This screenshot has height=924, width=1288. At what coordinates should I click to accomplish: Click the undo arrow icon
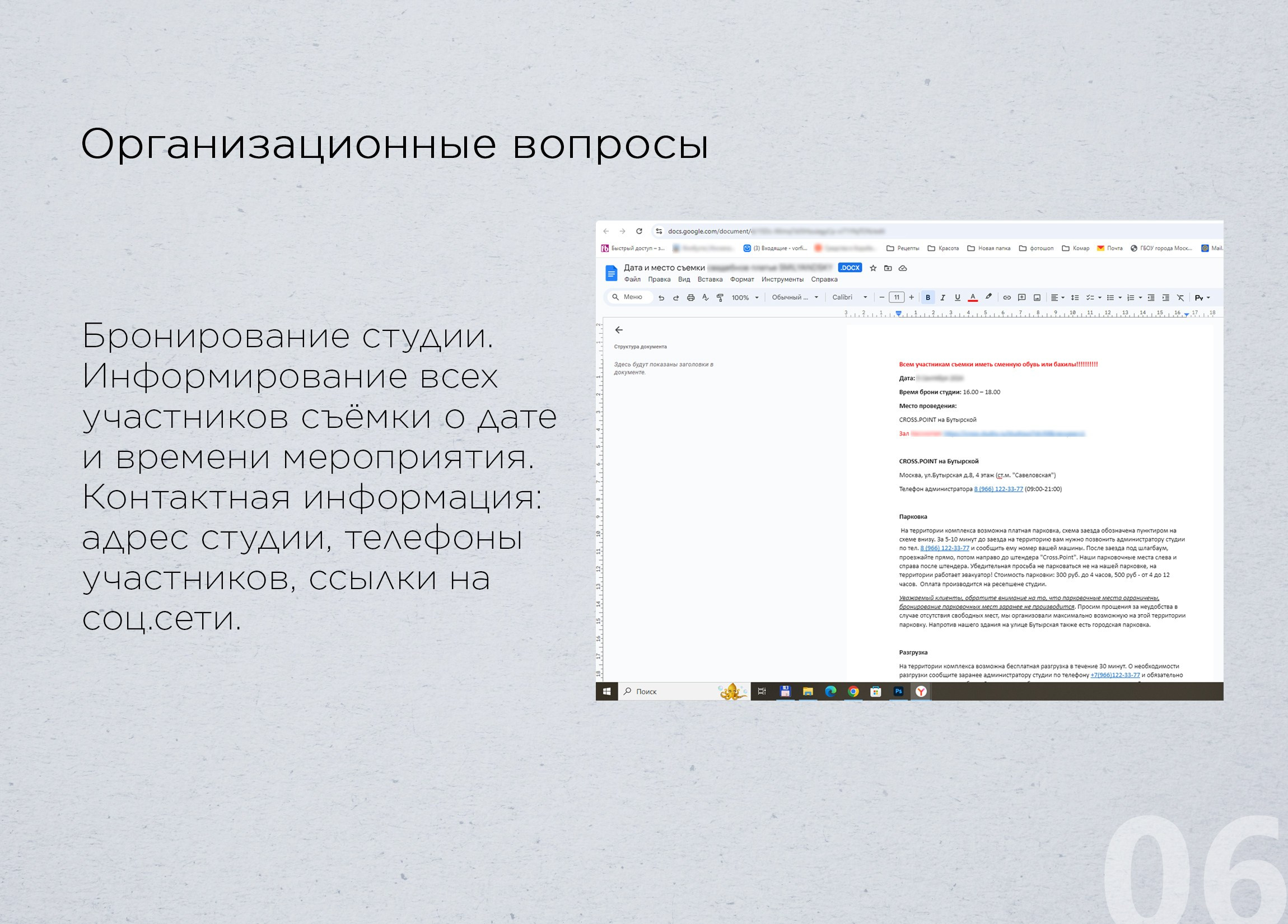point(661,297)
